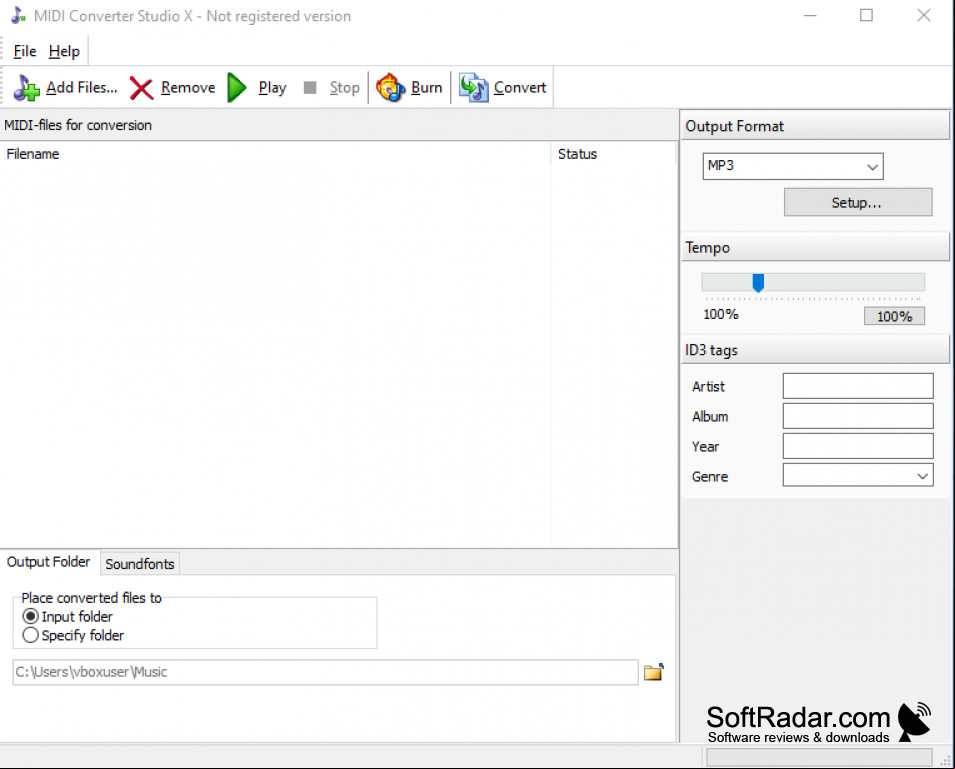Viewport: 955px width, 769px height.
Task: Click the Burn toolbar label
Action: coord(426,88)
